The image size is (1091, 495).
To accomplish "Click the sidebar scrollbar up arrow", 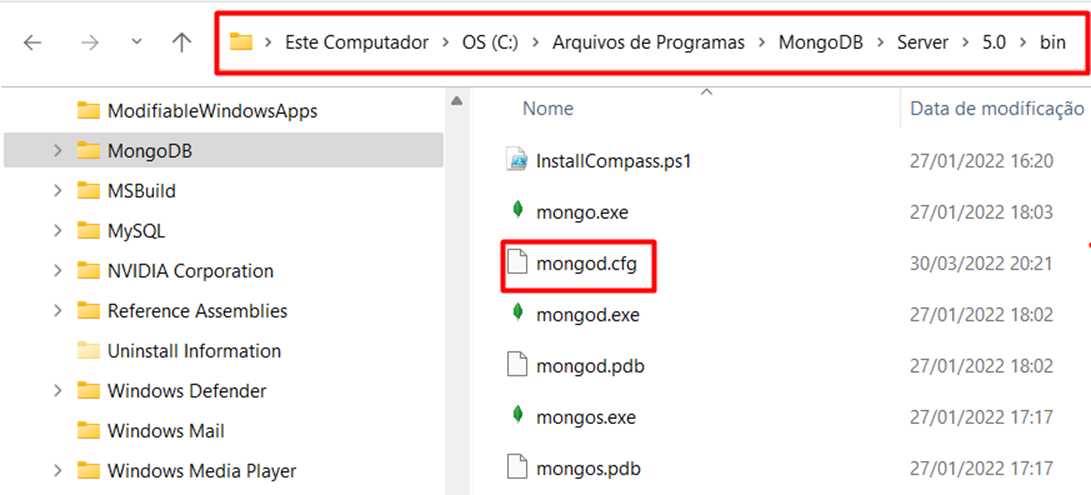I will [x=457, y=101].
